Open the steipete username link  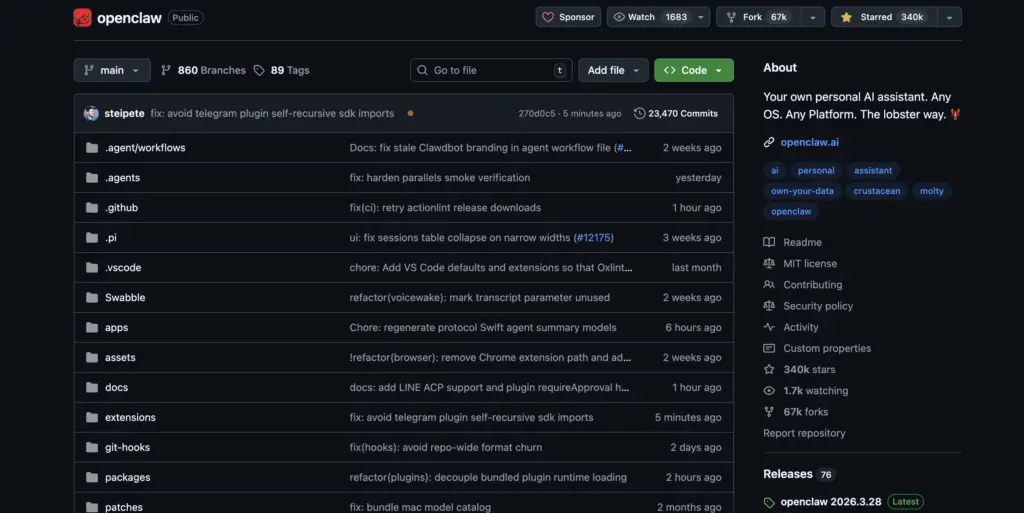tap(124, 114)
